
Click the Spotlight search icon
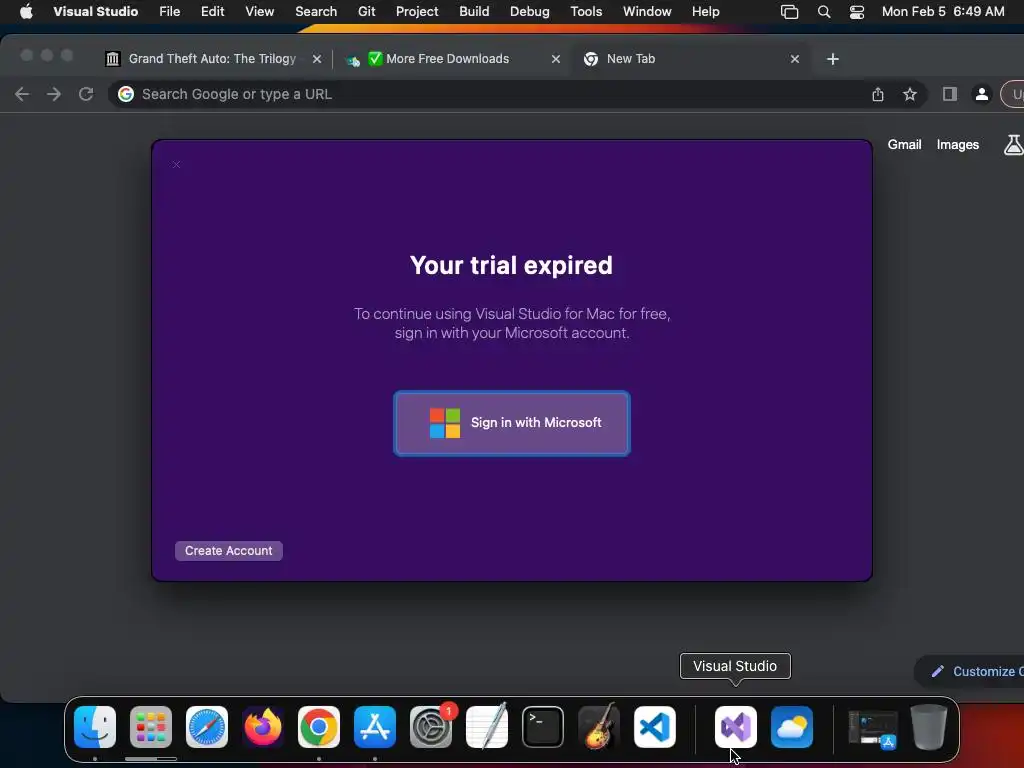824,12
